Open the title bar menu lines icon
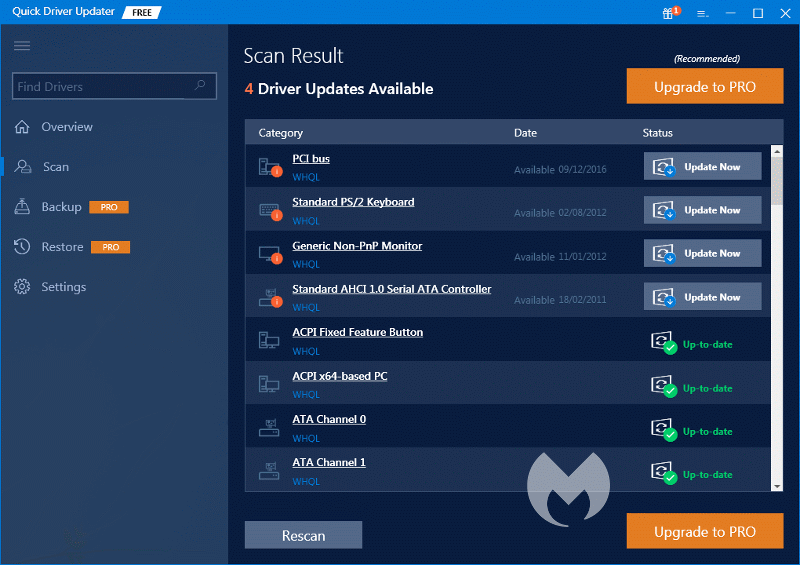 [703, 14]
